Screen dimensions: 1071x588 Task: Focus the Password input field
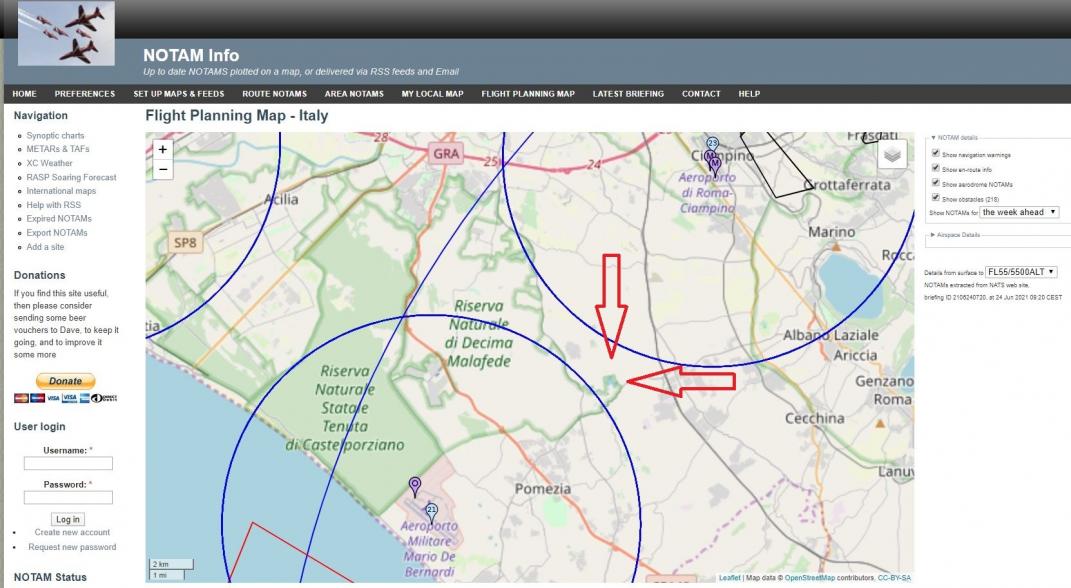pyautogui.click(x=68, y=497)
